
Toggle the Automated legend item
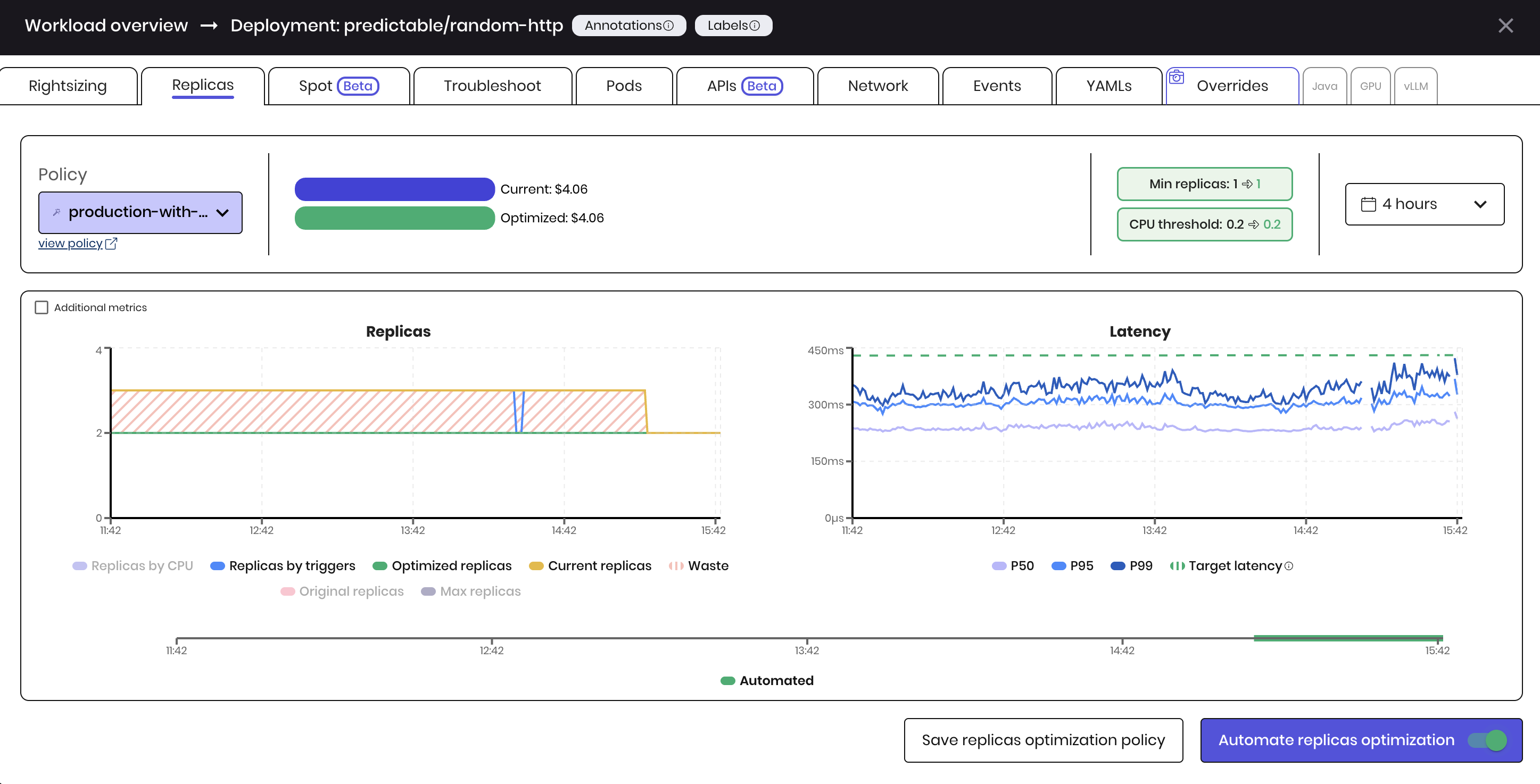point(767,680)
